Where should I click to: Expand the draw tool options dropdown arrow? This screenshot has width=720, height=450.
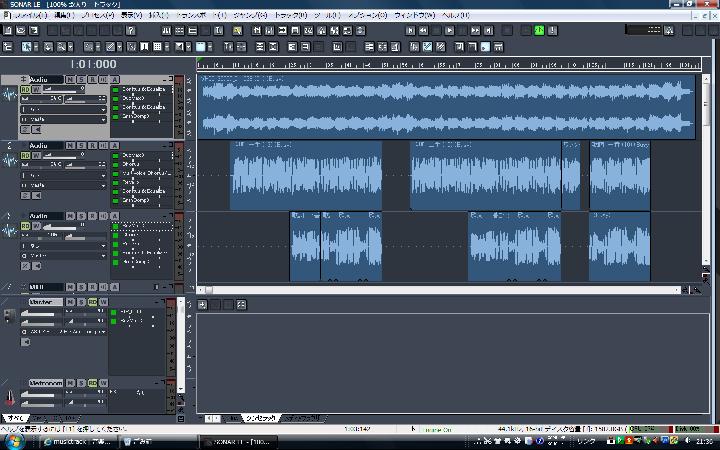coord(119,47)
